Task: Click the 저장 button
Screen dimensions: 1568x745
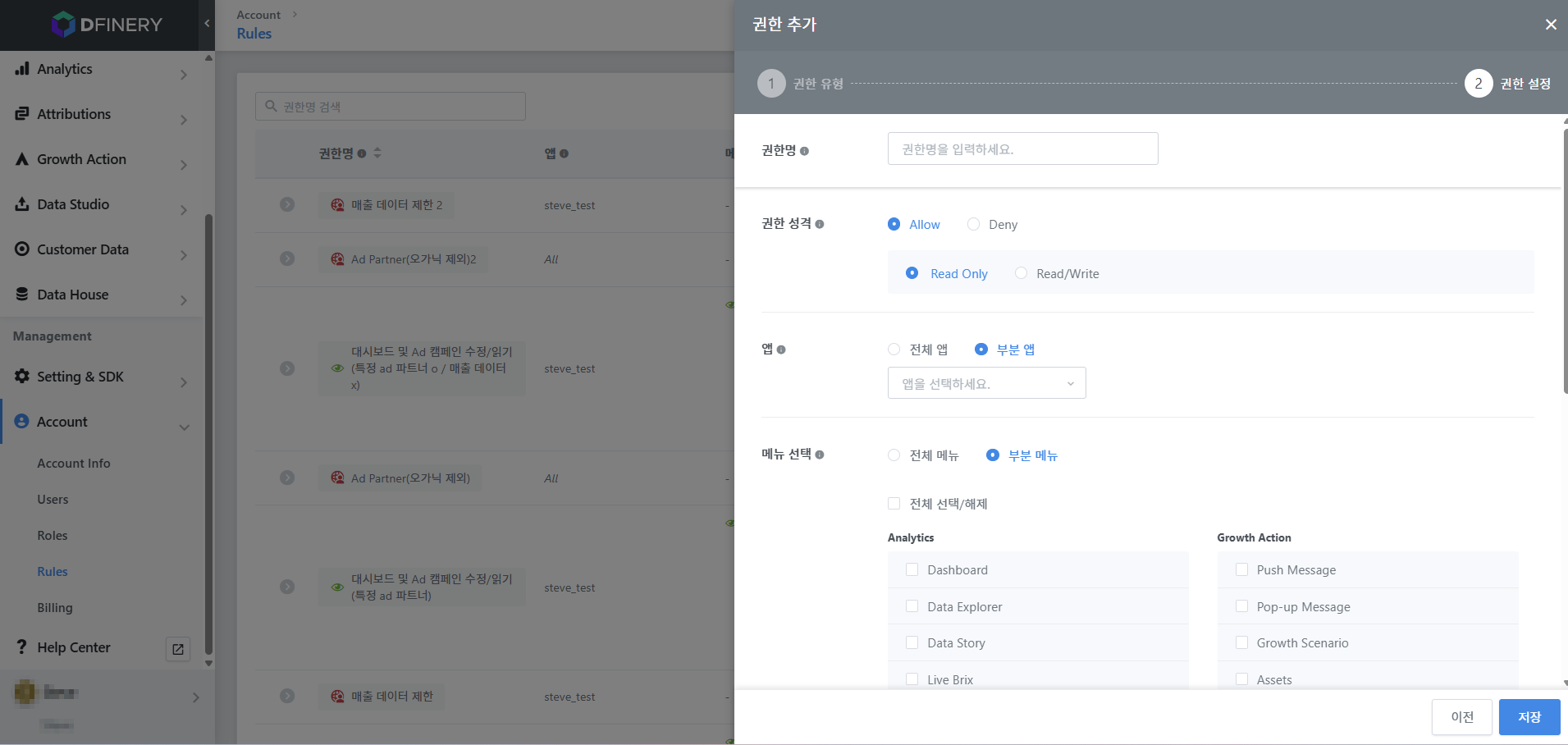Action: click(x=1529, y=717)
